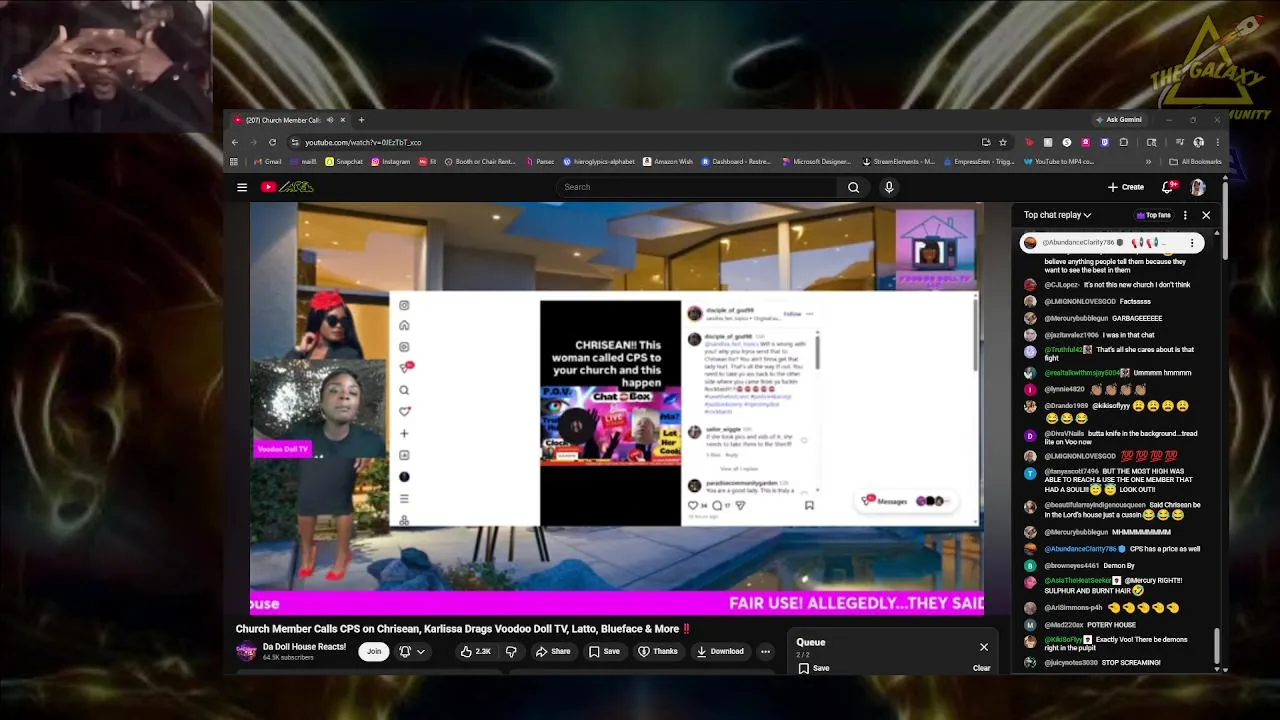The width and height of the screenshot is (1280, 720).
Task: Open the chat replay three-dots menu
Action: coord(1185,215)
